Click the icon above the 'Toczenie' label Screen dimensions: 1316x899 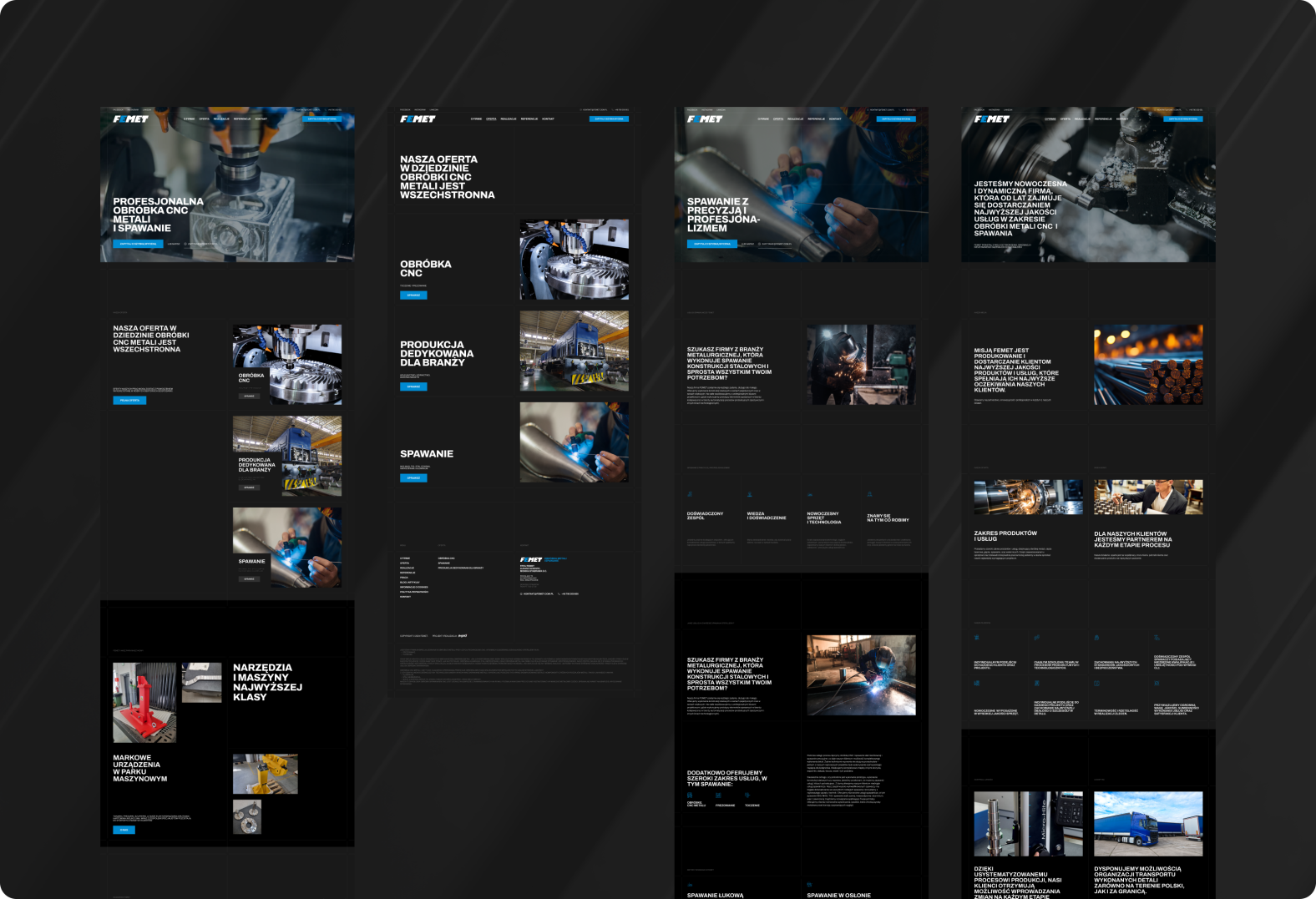[747, 795]
